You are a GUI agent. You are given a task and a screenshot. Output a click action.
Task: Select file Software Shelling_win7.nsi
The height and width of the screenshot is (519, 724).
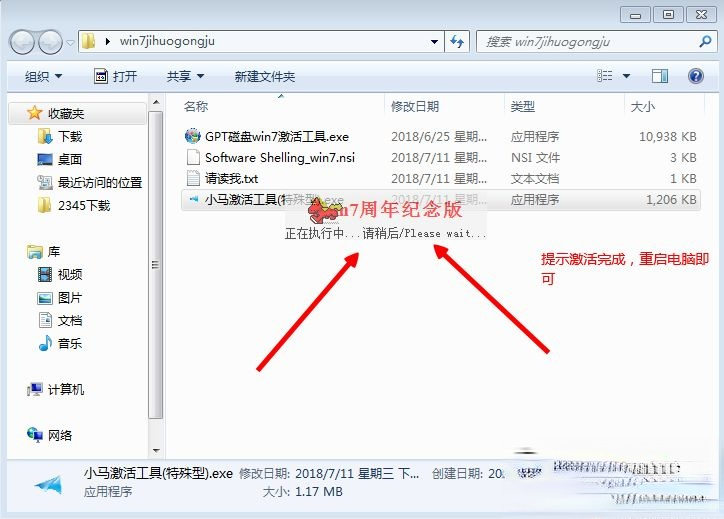click(x=280, y=157)
